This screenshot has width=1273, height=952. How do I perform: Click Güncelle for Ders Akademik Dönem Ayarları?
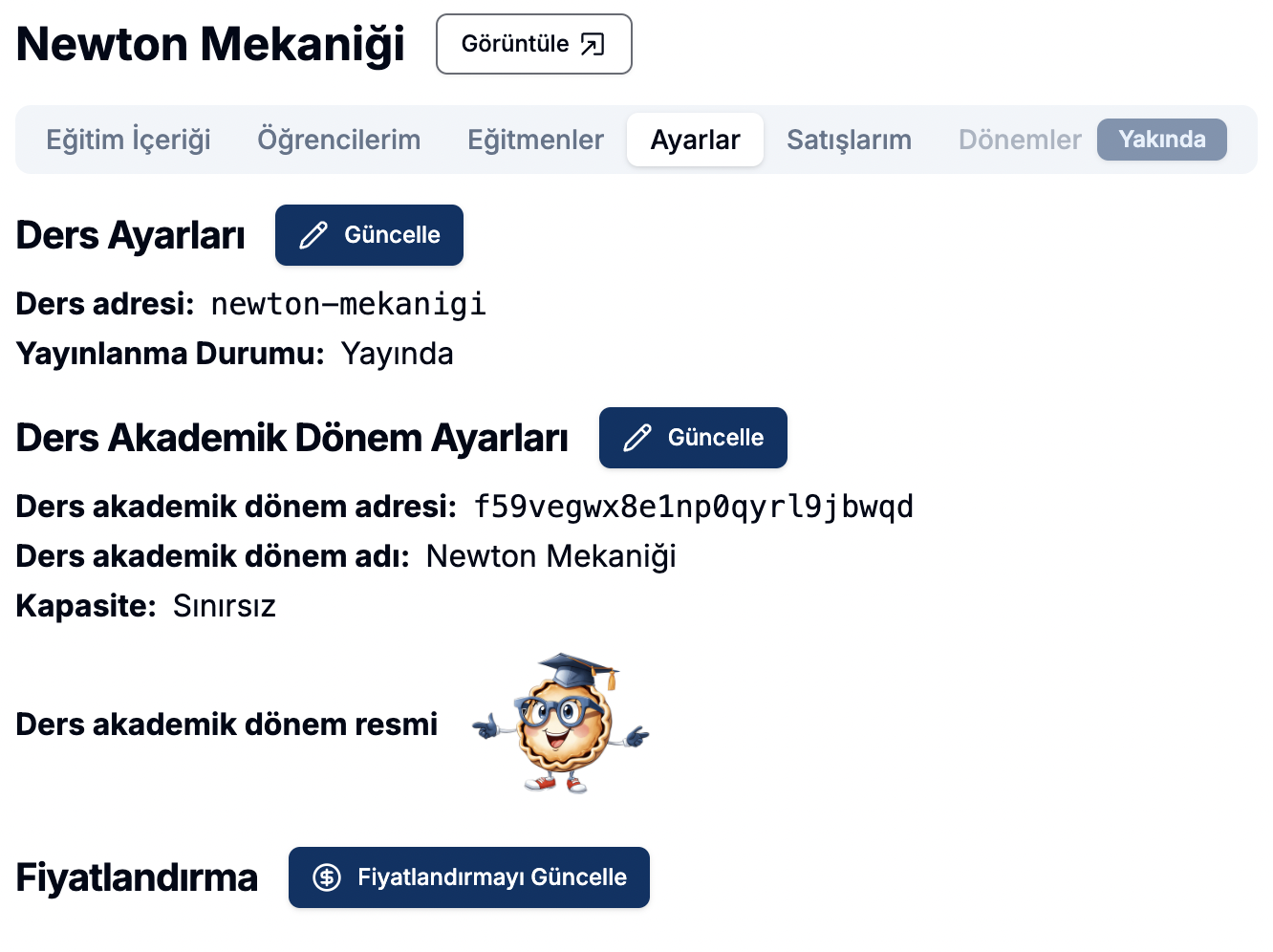coord(693,438)
